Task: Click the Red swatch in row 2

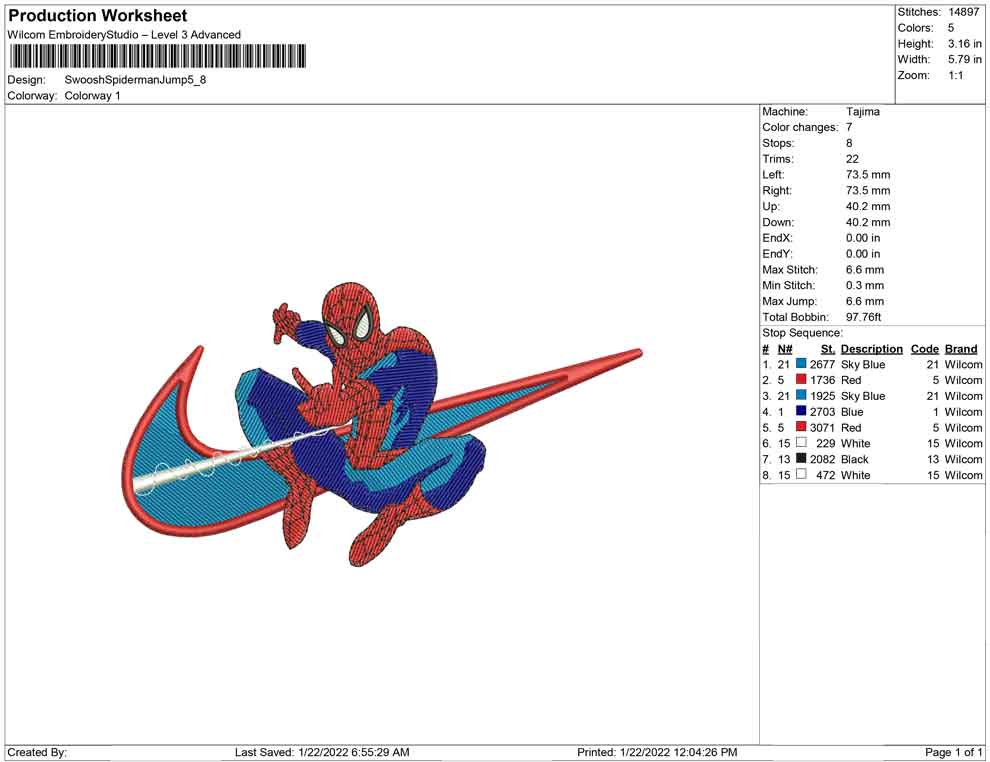Action: click(801, 379)
